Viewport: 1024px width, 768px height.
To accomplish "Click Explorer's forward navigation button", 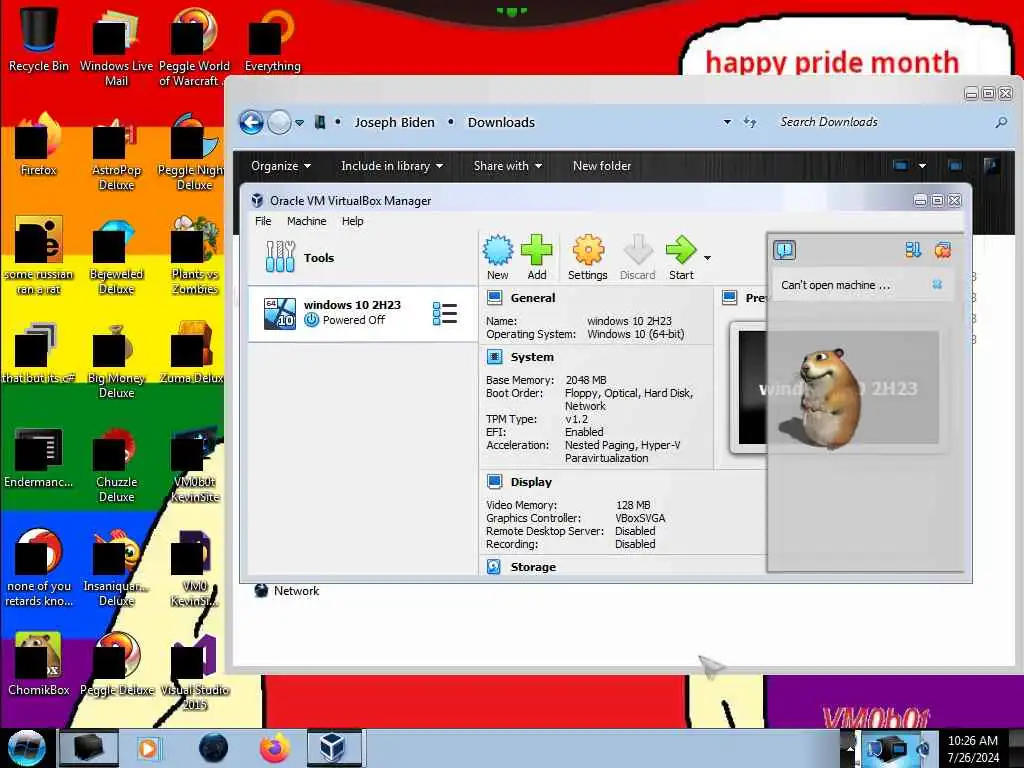I will pyautogui.click(x=279, y=122).
